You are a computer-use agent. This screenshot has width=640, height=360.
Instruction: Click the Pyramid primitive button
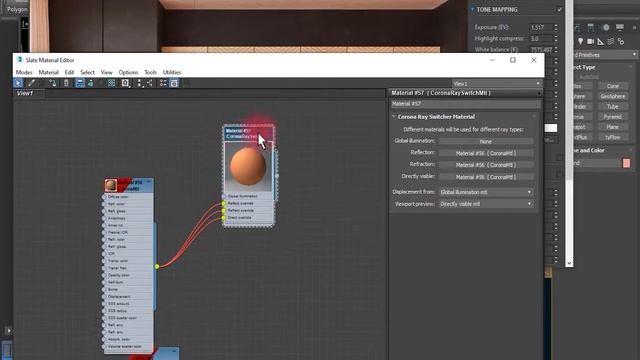pos(613,117)
